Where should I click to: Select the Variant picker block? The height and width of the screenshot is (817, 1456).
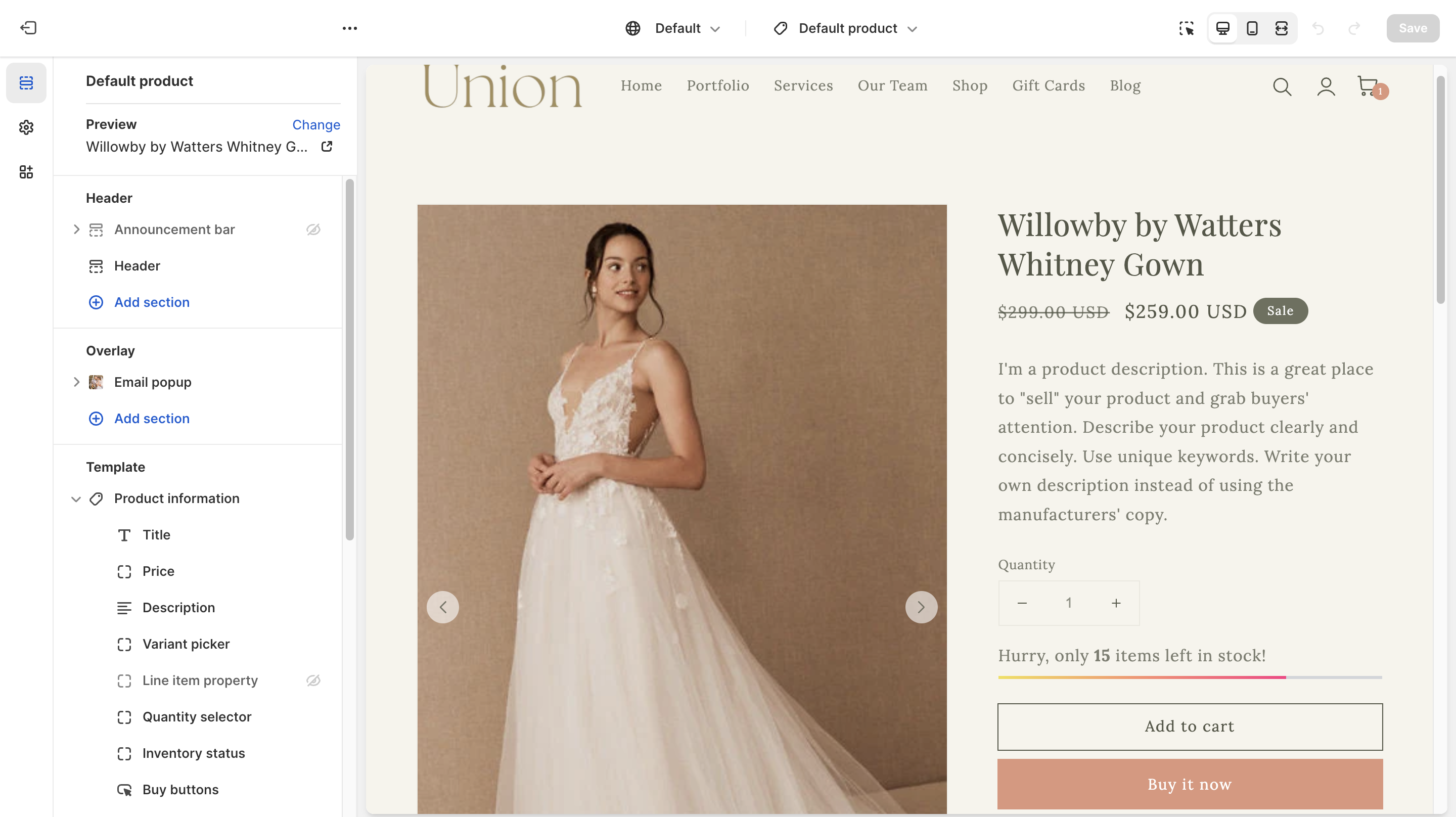[x=186, y=644]
